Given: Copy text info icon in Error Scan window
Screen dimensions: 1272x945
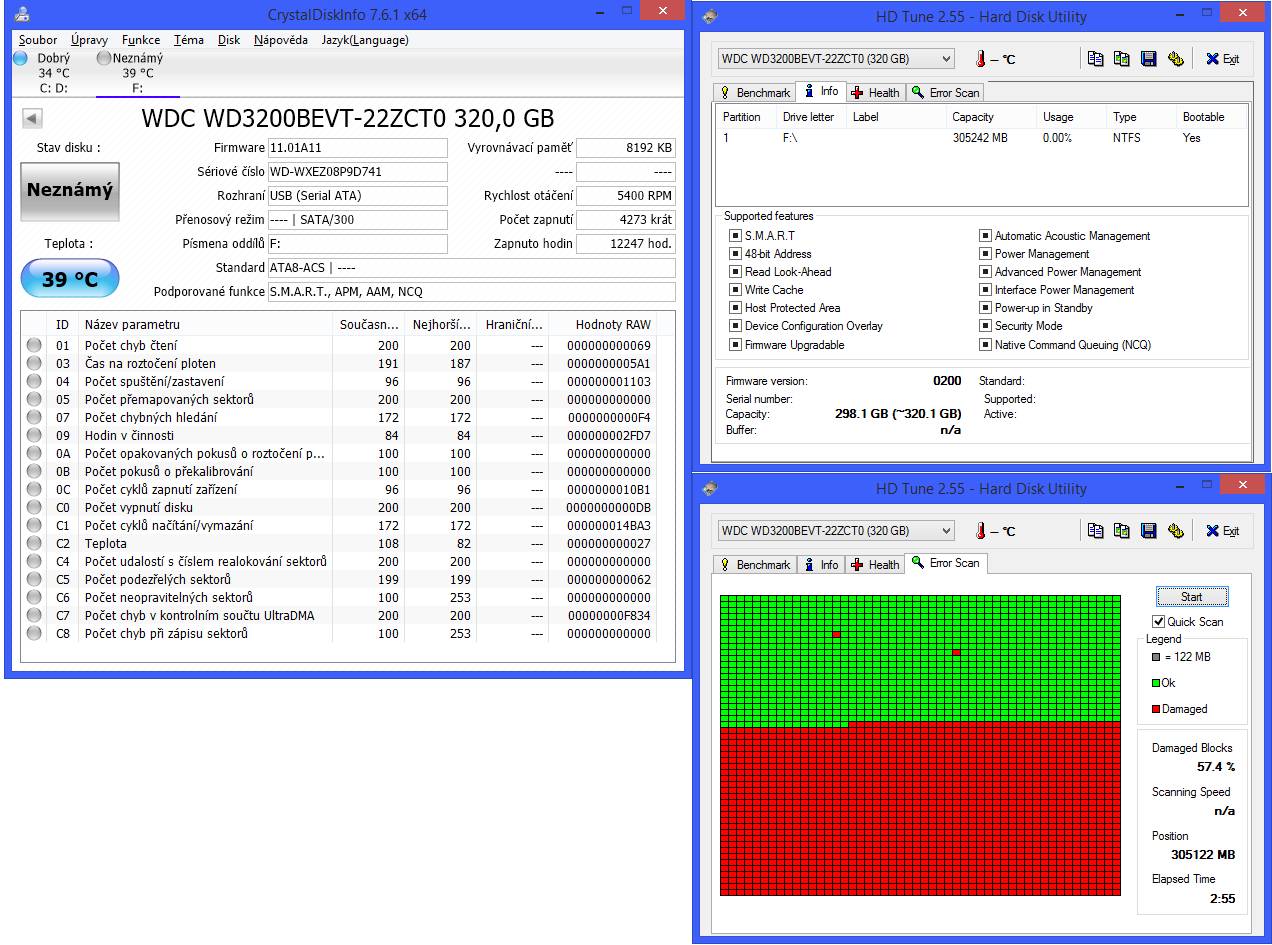Looking at the screenshot, I should tap(1095, 531).
